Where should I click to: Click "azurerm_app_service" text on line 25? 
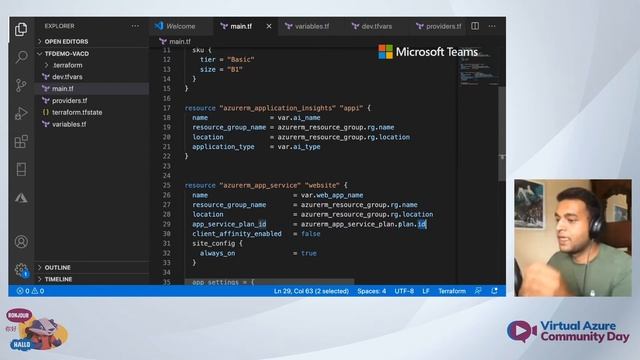[260, 185]
